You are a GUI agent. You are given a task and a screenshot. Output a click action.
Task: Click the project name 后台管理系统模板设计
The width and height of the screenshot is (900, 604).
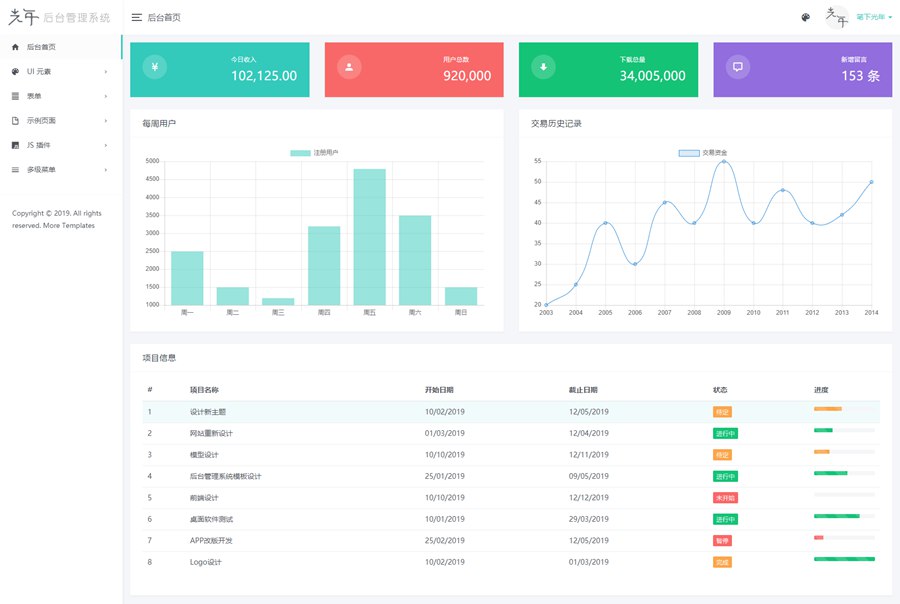226,477
